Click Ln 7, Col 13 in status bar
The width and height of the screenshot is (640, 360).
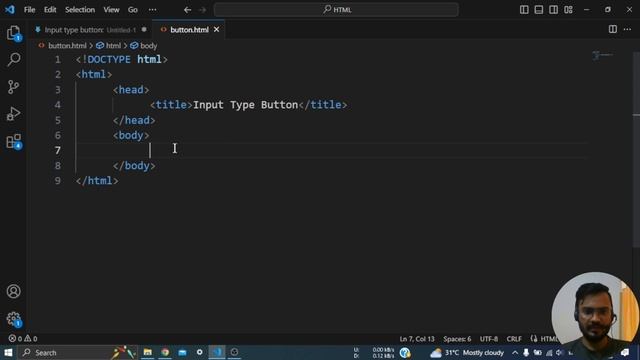click(x=417, y=339)
